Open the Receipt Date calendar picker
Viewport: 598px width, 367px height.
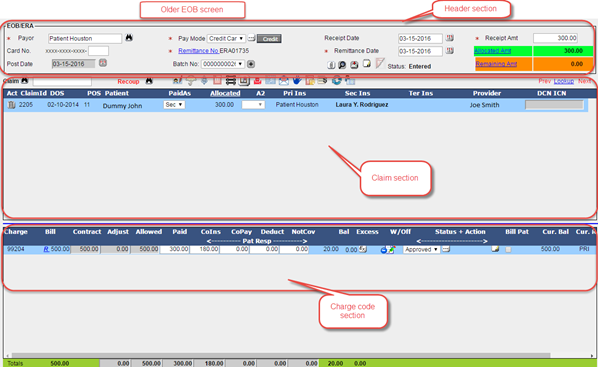tap(450, 38)
